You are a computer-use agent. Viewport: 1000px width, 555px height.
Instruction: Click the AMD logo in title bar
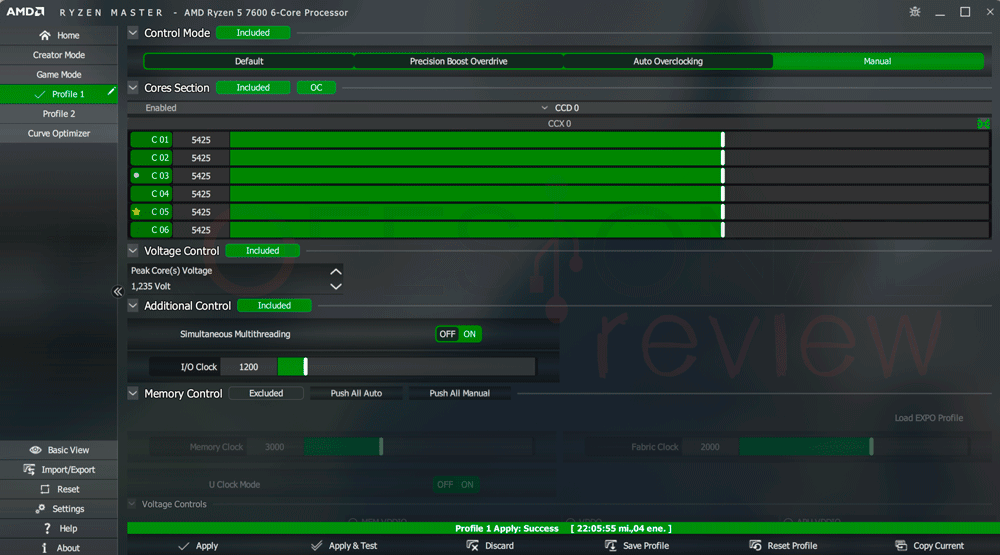tap(26, 12)
